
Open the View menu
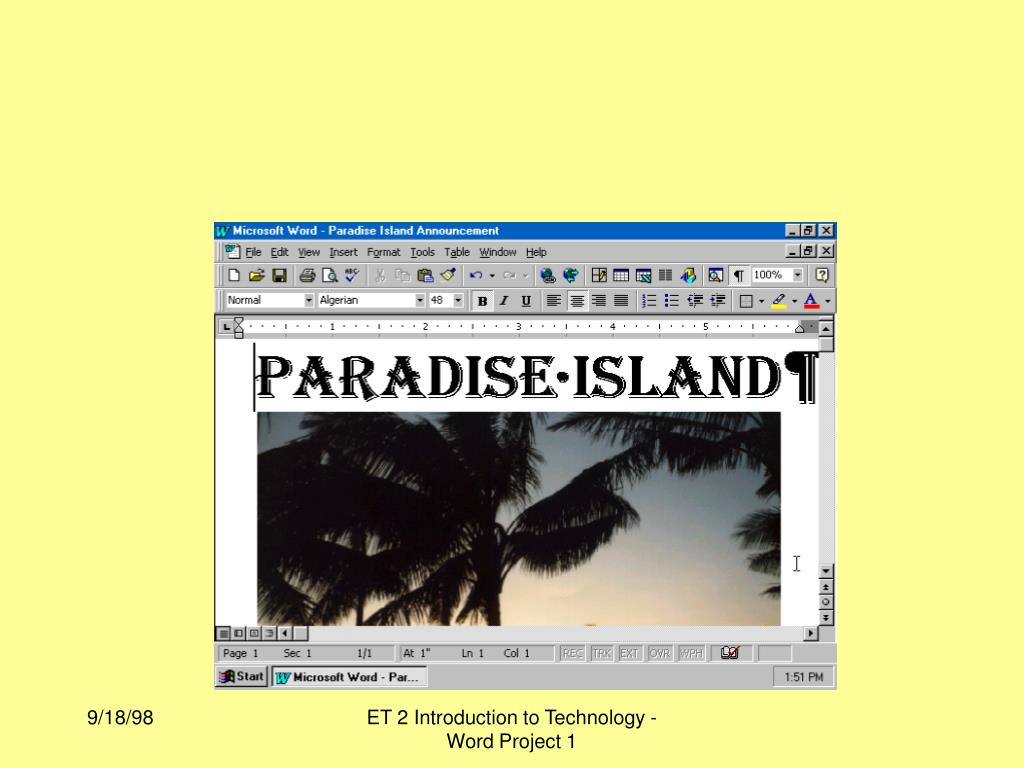(309, 252)
